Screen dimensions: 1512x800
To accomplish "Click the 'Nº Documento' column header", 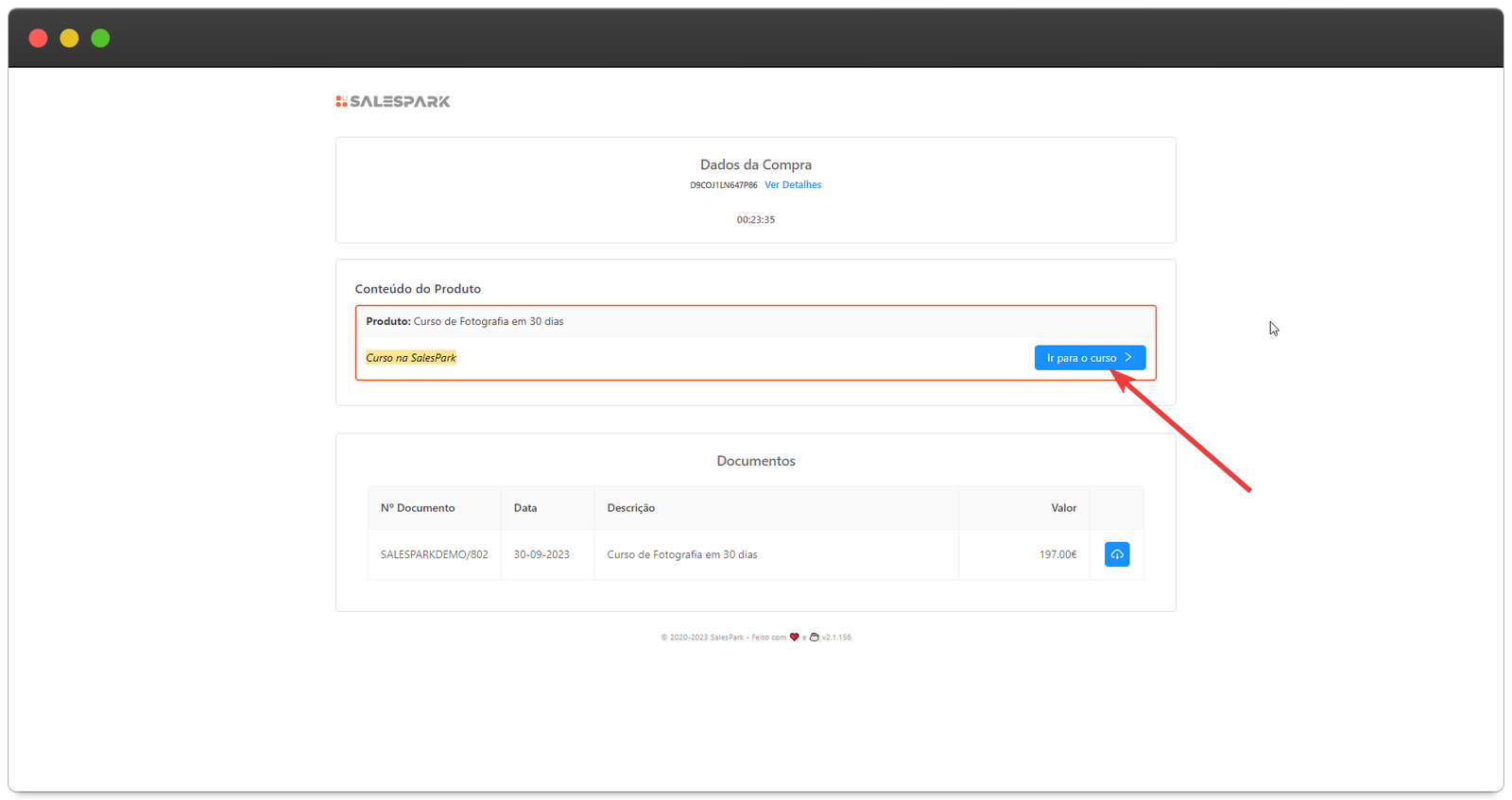I will coord(418,508).
